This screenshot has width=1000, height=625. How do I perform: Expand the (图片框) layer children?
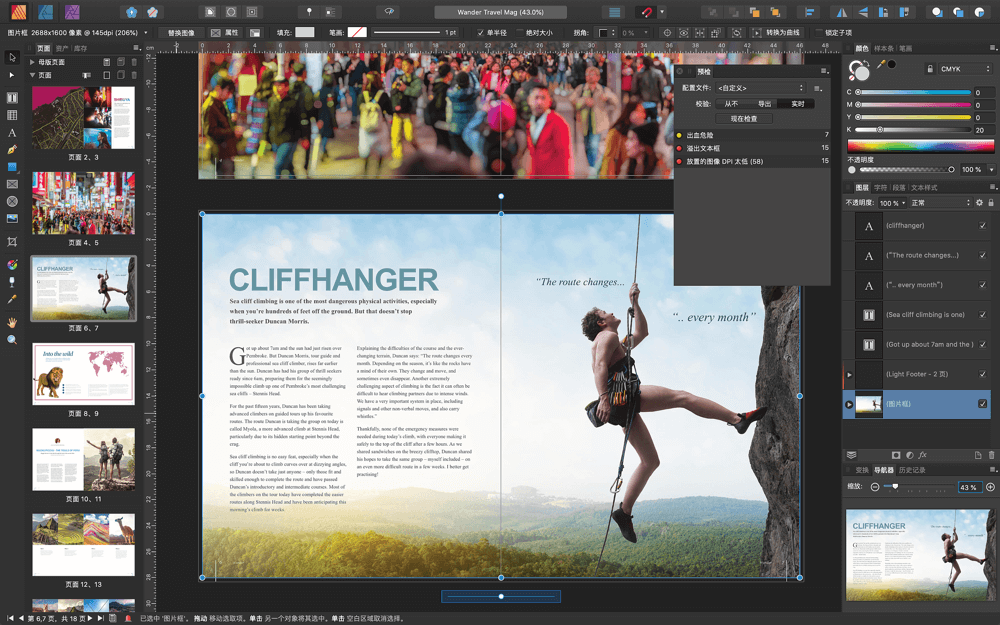pyautogui.click(x=849, y=404)
